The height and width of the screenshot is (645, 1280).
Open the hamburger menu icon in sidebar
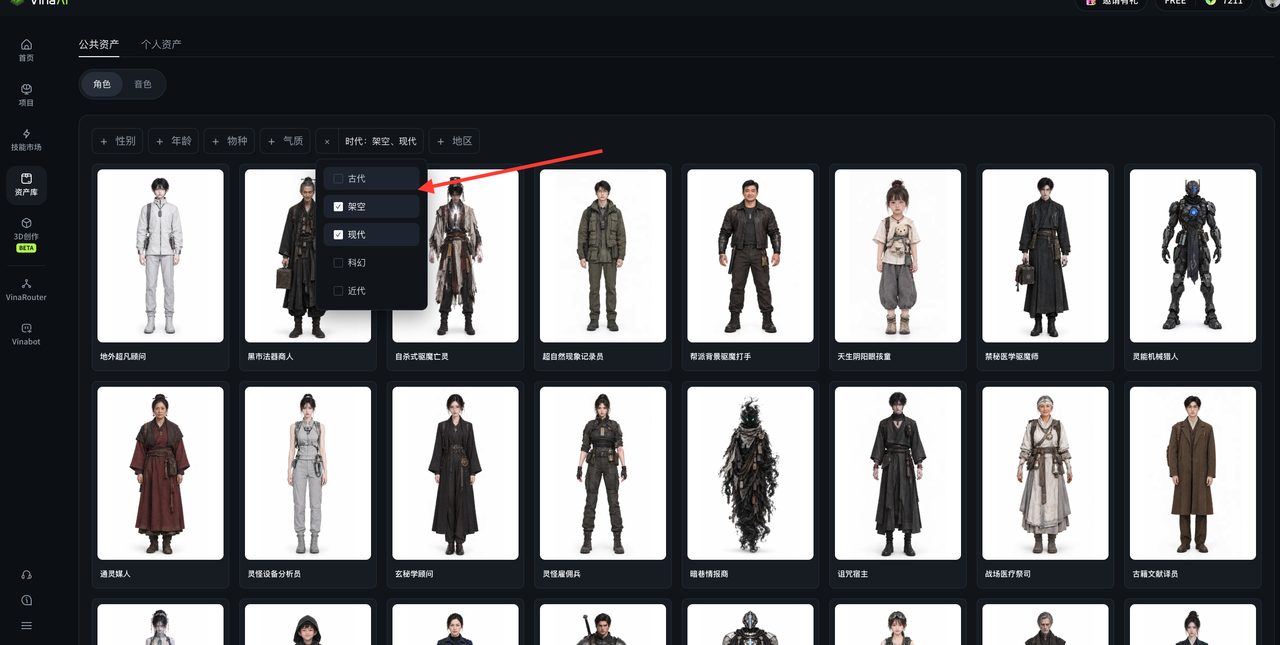(x=26, y=625)
